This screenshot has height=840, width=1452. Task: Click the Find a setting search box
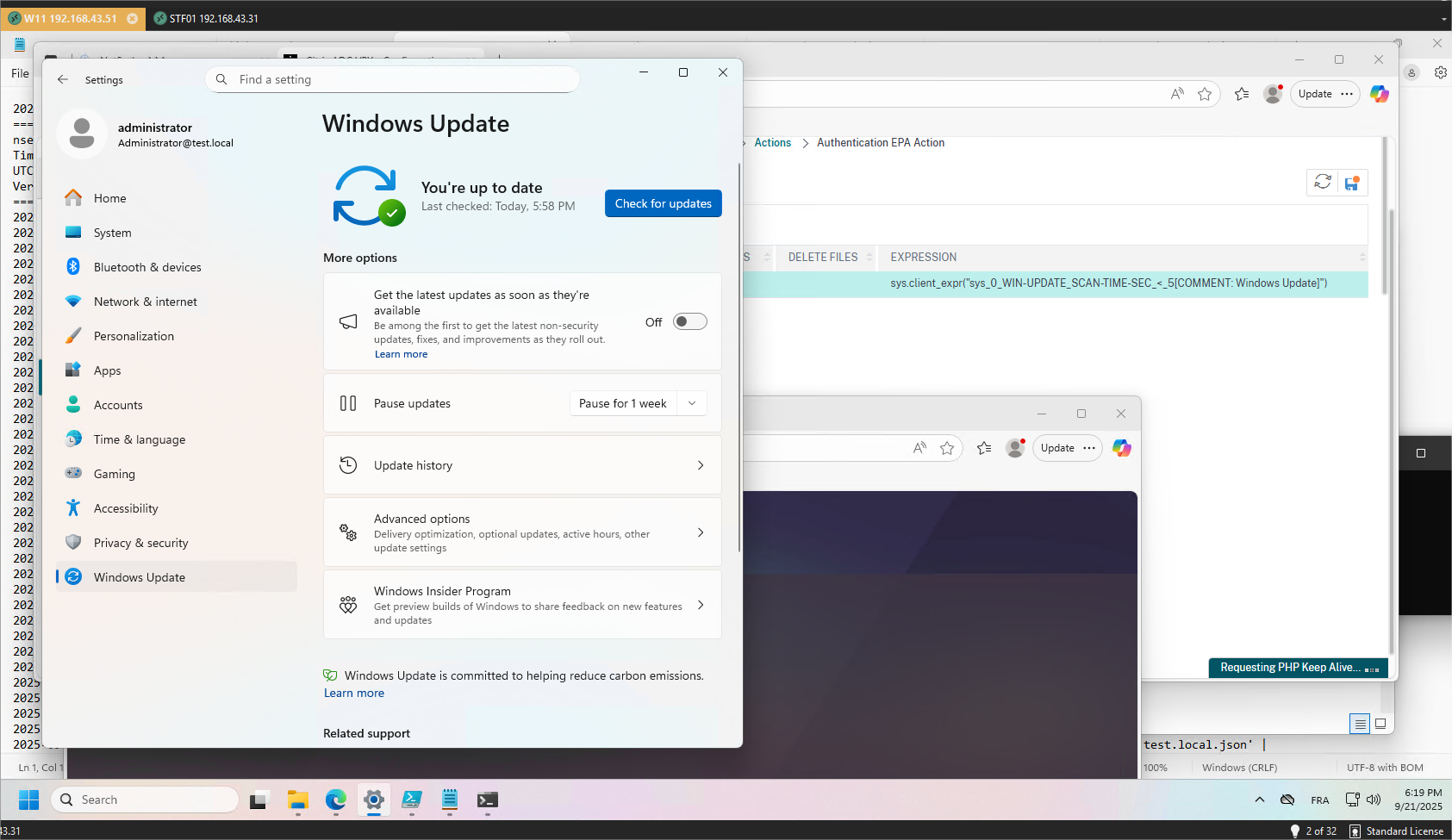click(392, 79)
